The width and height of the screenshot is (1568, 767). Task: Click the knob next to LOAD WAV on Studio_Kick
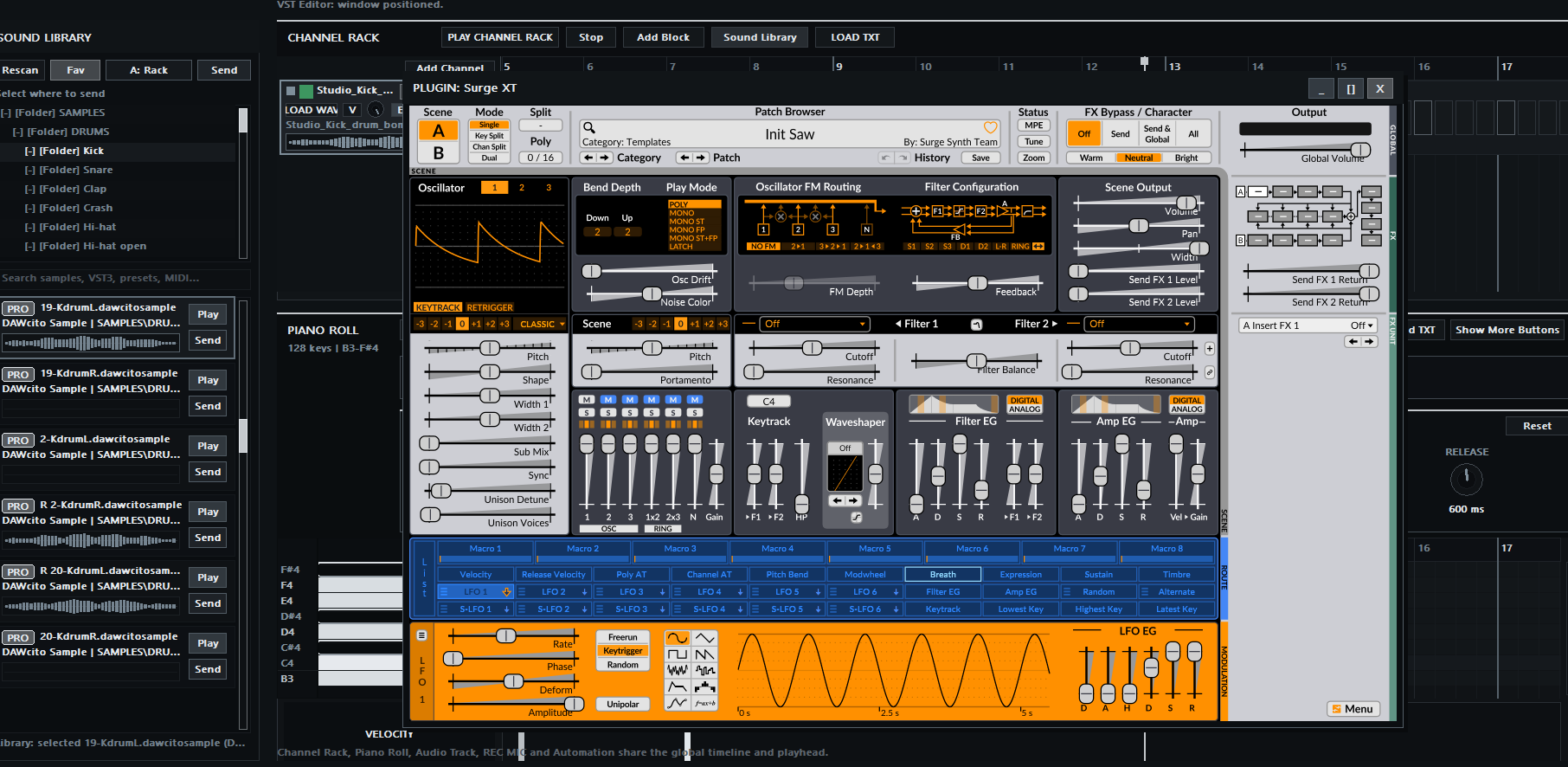click(x=376, y=110)
